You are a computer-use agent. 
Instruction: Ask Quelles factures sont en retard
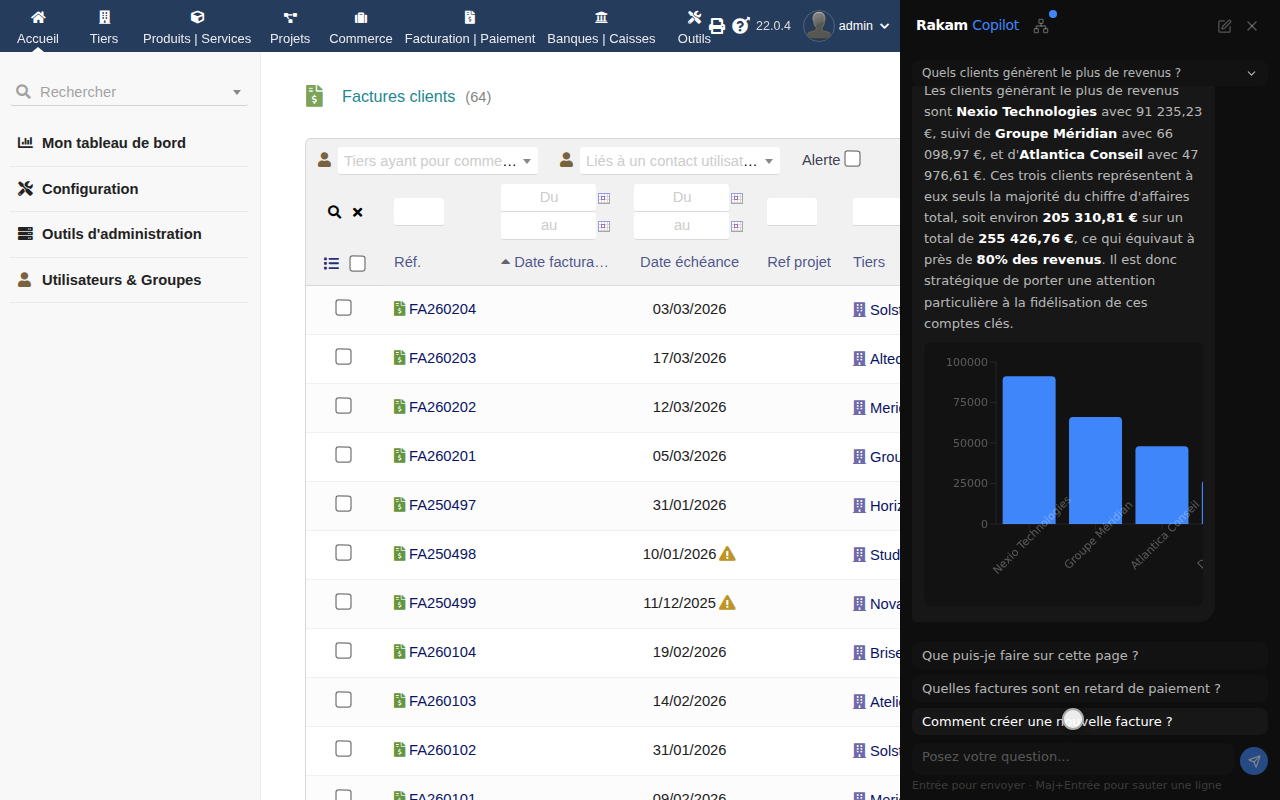click(1090, 689)
